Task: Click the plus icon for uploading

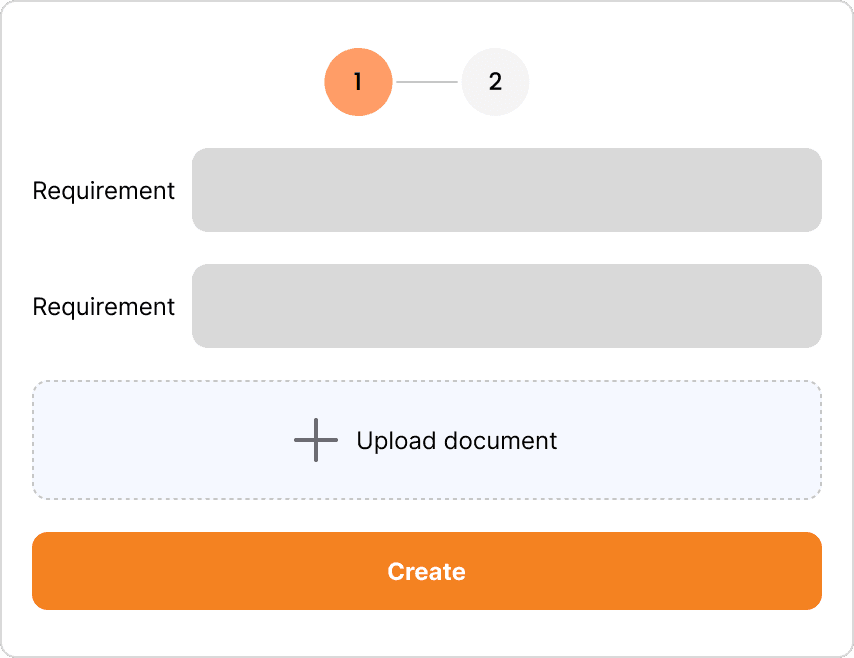Action: coord(316,440)
